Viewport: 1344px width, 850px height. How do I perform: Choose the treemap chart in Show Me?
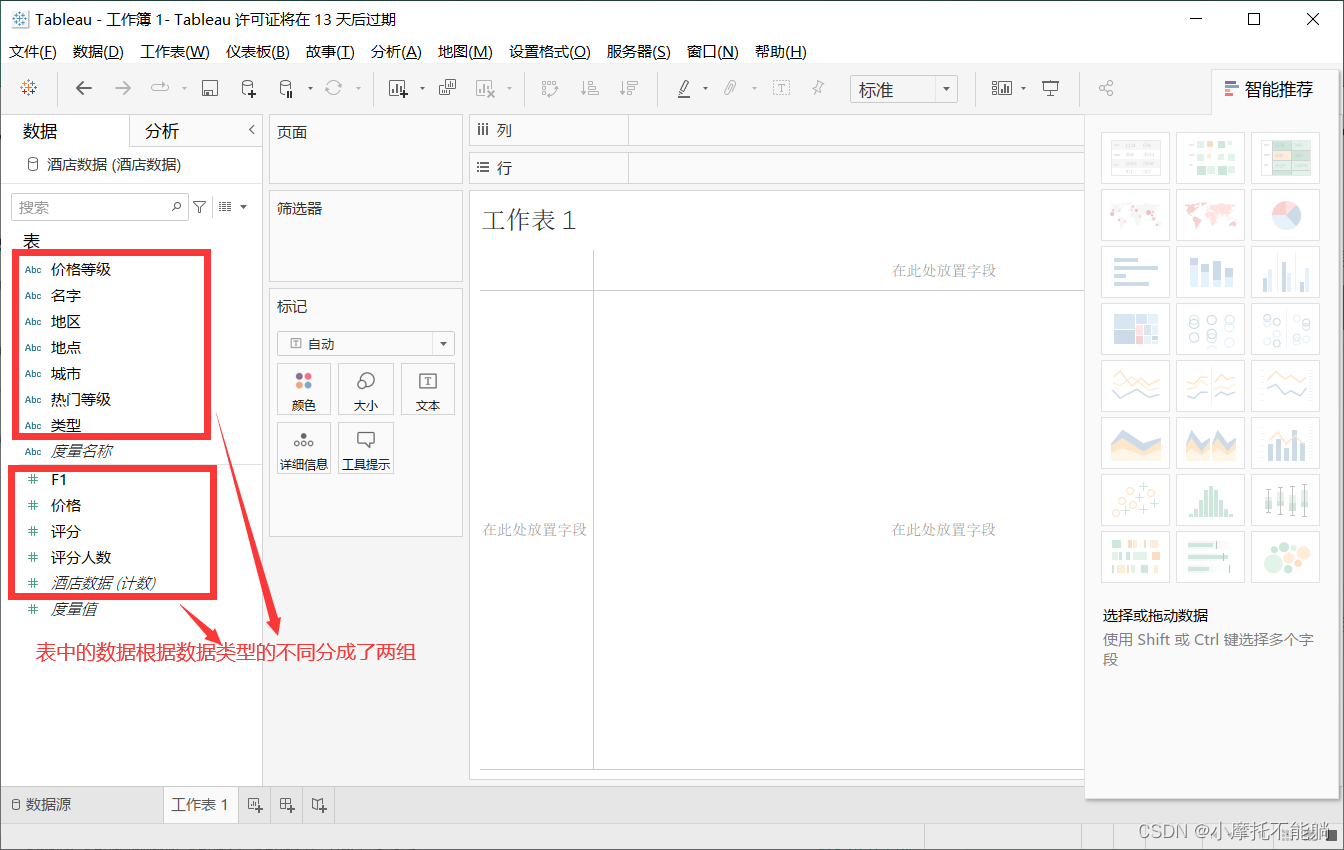coord(1135,329)
